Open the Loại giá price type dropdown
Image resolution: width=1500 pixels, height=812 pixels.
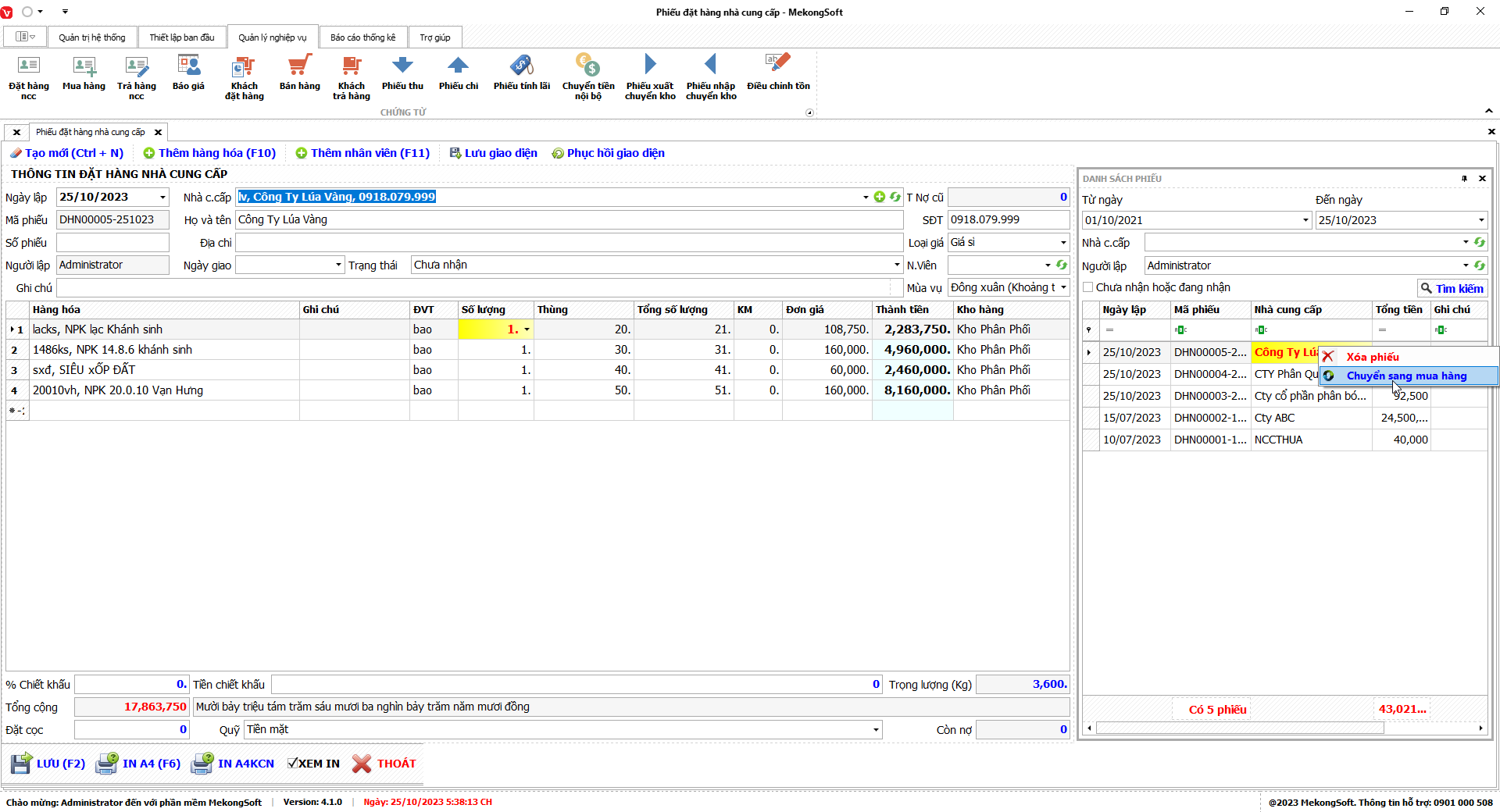pyautogui.click(x=1062, y=243)
